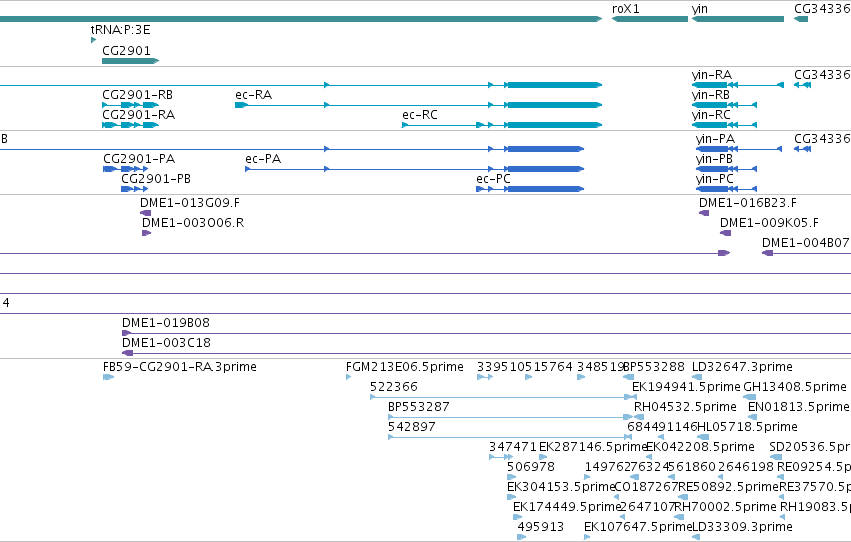Select the DME1-003O06.R arrow marker
The height and width of the screenshot is (542, 851).
[147, 233]
